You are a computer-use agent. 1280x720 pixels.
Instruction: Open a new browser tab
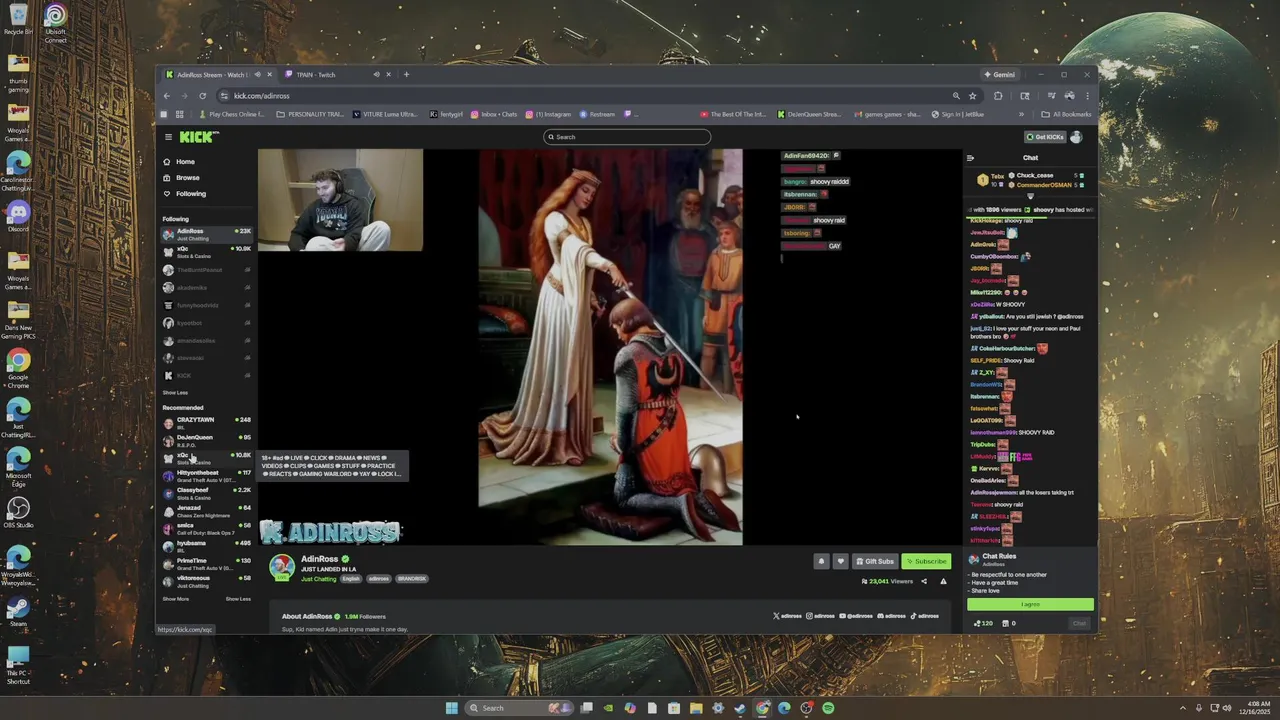tap(406, 74)
